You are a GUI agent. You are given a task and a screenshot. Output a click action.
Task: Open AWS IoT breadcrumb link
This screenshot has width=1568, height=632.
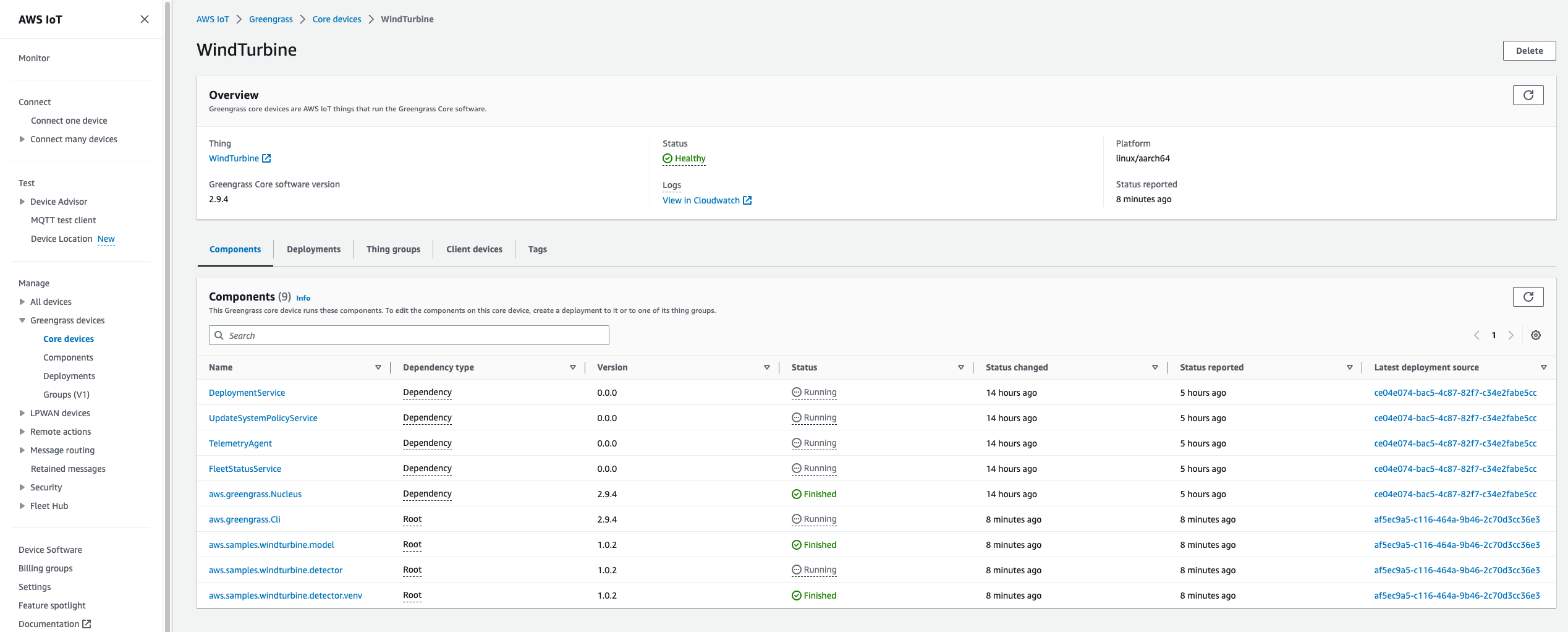(213, 19)
